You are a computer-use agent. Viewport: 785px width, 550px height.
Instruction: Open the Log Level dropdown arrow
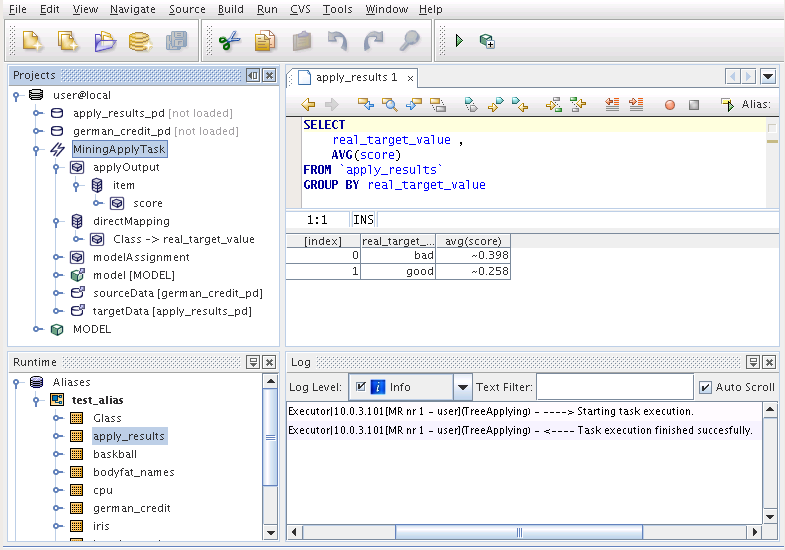463,387
